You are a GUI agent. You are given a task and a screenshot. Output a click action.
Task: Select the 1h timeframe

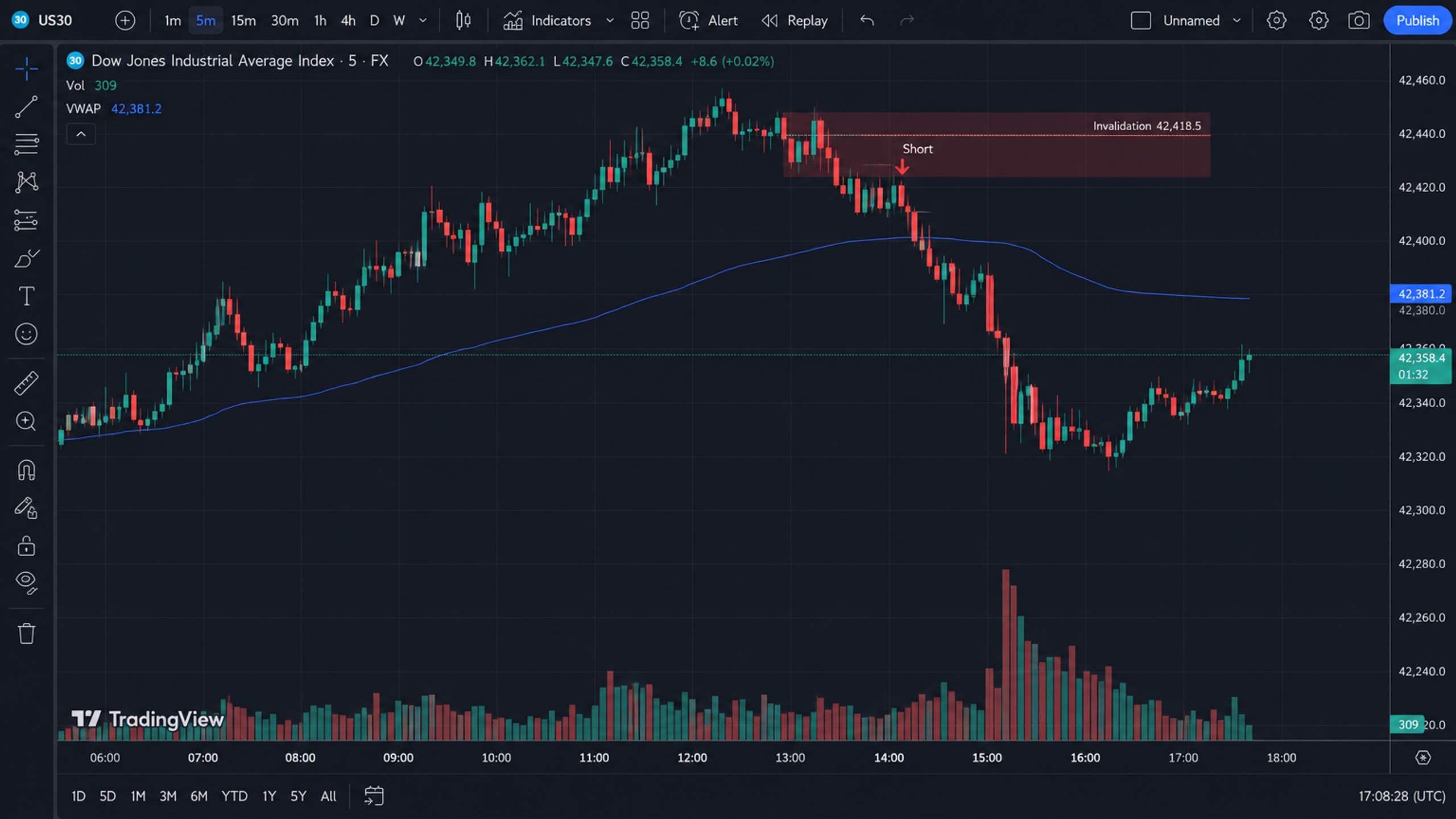pyautogui.click(x=320, y=20)
